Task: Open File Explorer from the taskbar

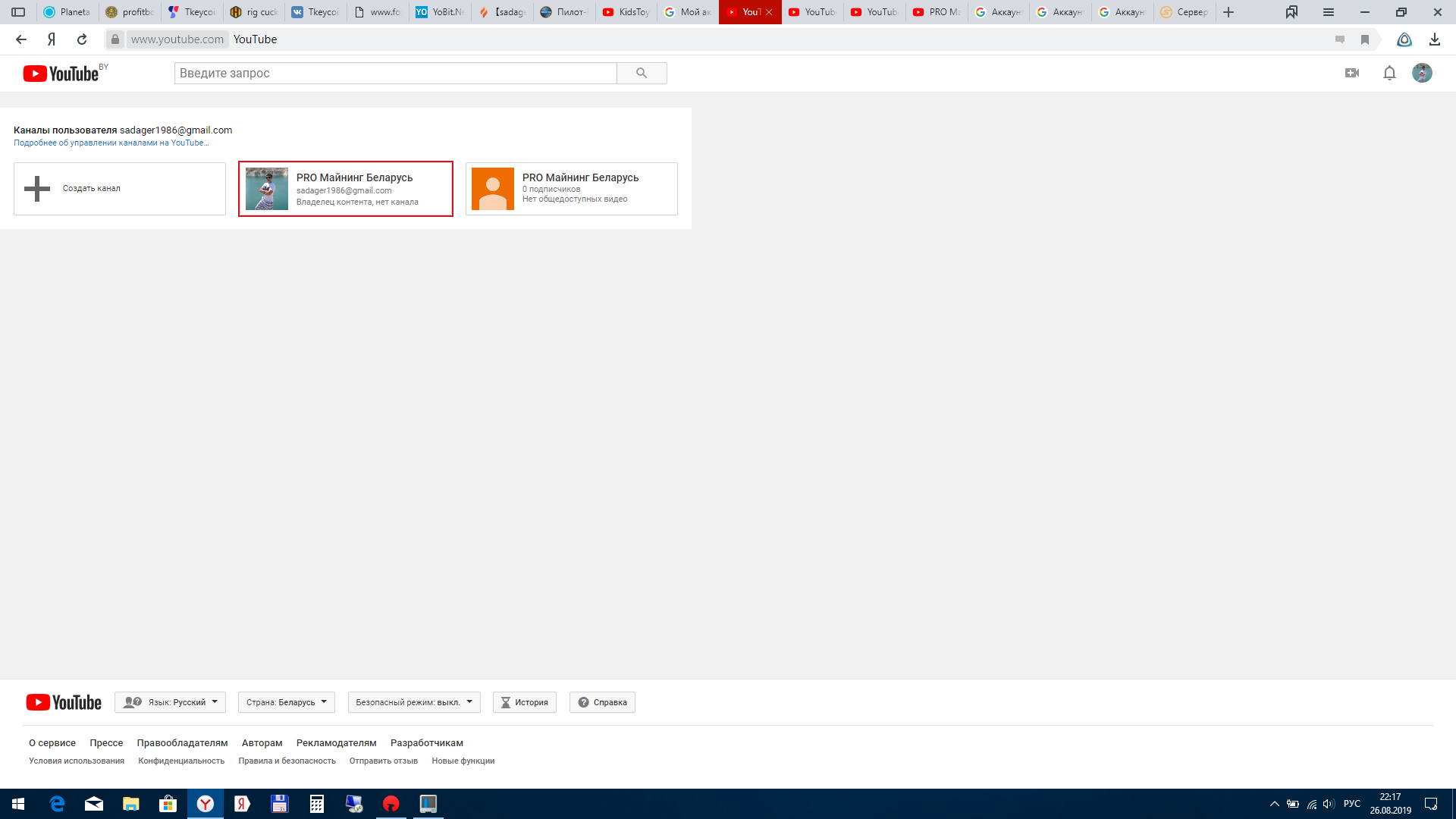Action: pos(131,804)
